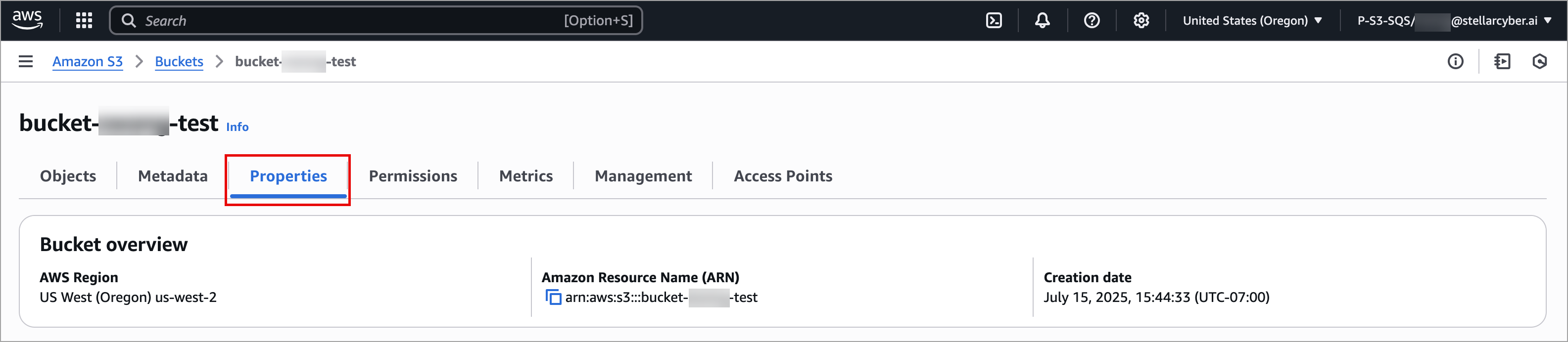Click the Info link beside bucket name
Image resolution: width=1568 pixels, height=342 pixels.
(238, 127)
